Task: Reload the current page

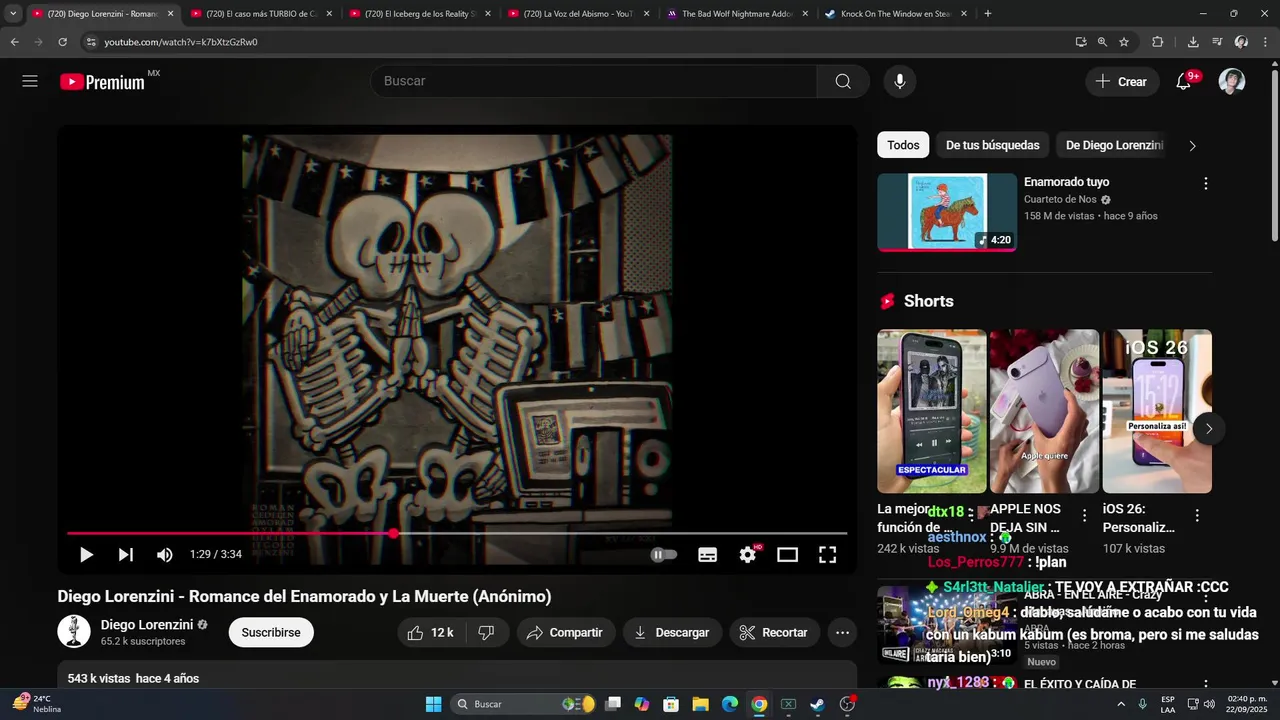Action: click(x=62, y=42)
